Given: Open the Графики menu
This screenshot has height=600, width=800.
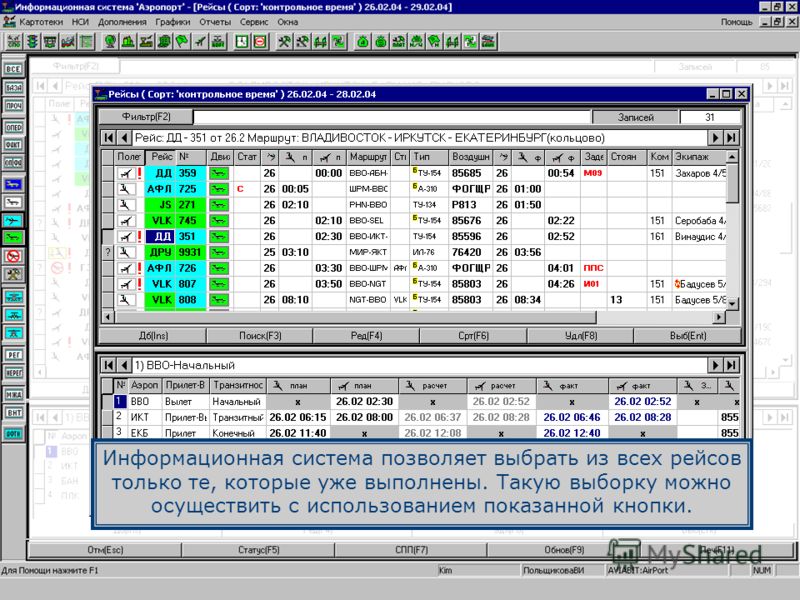Looking at the screenshot, I should tap(172, 22).
